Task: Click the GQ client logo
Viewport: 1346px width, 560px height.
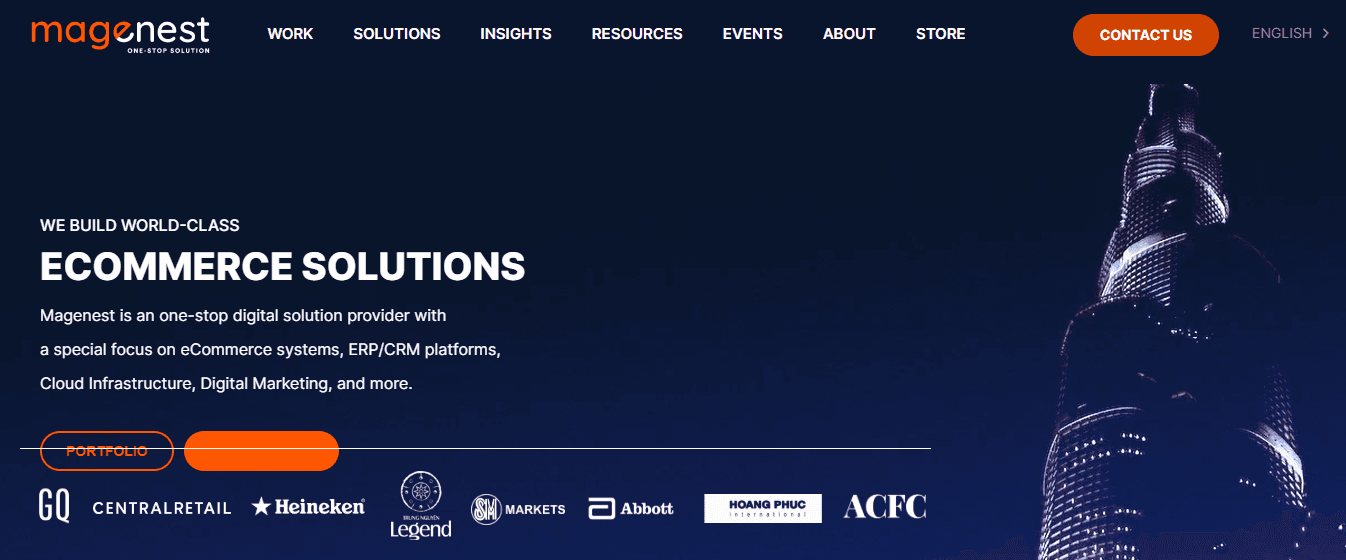Action: click(54, 506)
